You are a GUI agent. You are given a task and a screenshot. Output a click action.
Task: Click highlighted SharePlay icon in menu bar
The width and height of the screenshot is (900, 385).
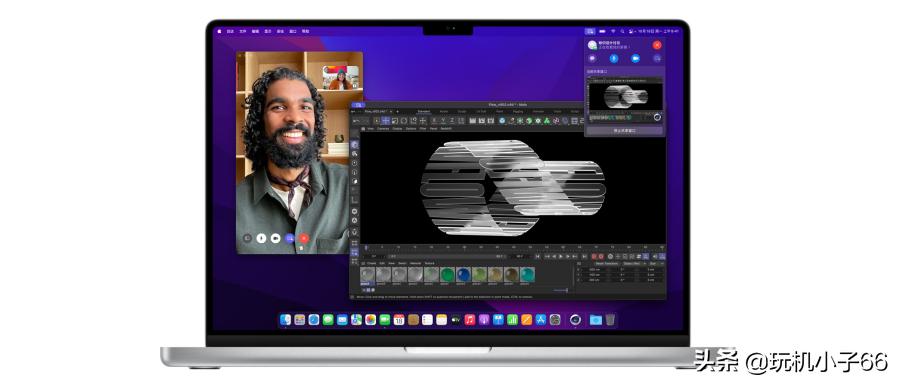590,31
